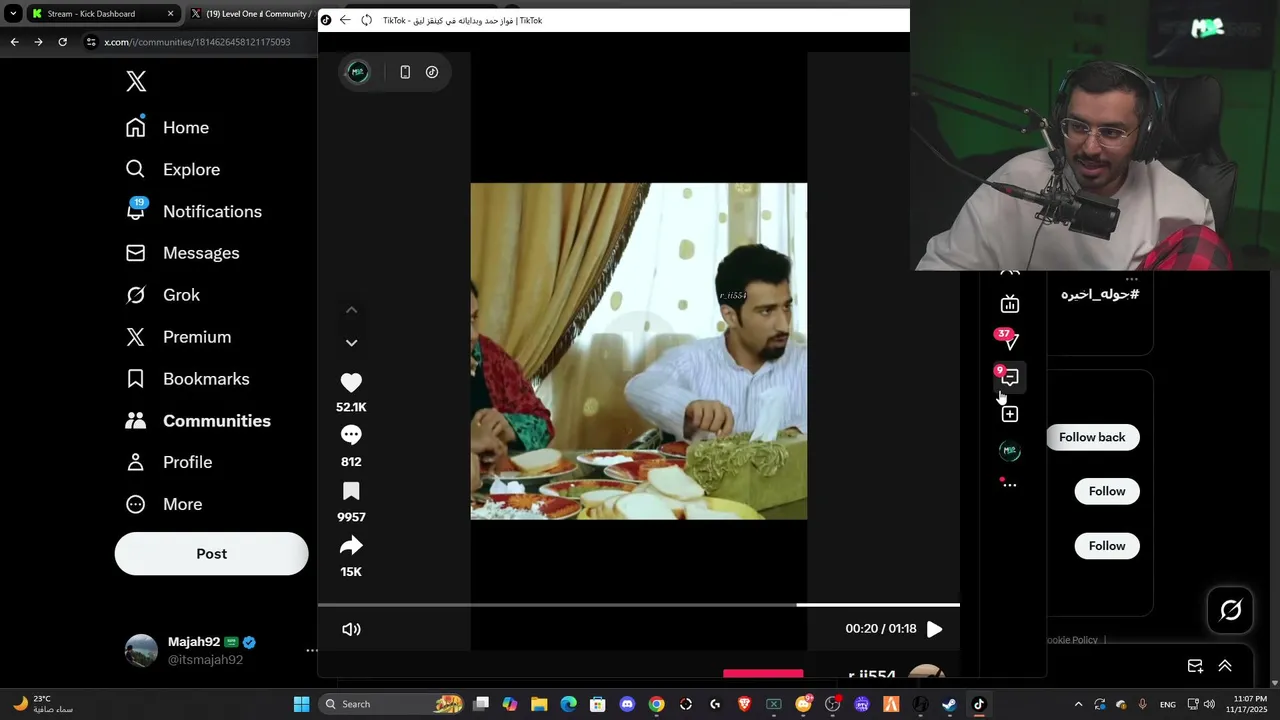
Task: Open r_ti554 TikTok username link
Action: (x=872, y=675)
